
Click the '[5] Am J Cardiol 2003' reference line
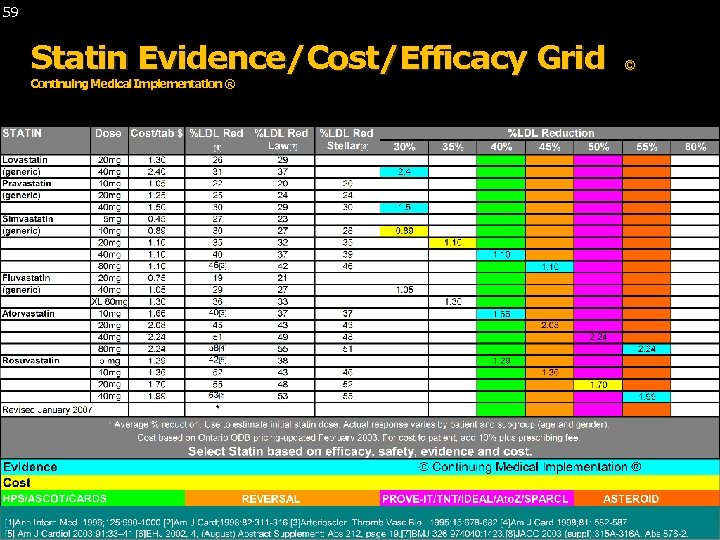coord(347,533)
